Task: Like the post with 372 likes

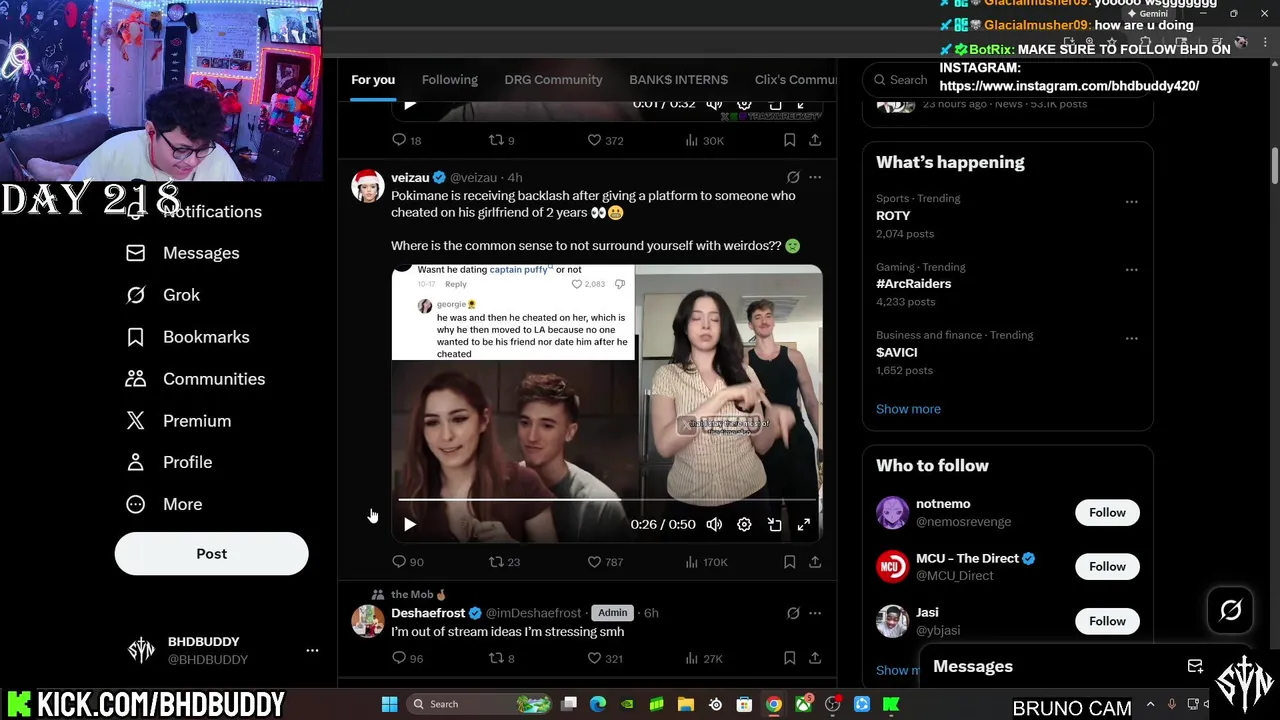Action: pos(604,141)
